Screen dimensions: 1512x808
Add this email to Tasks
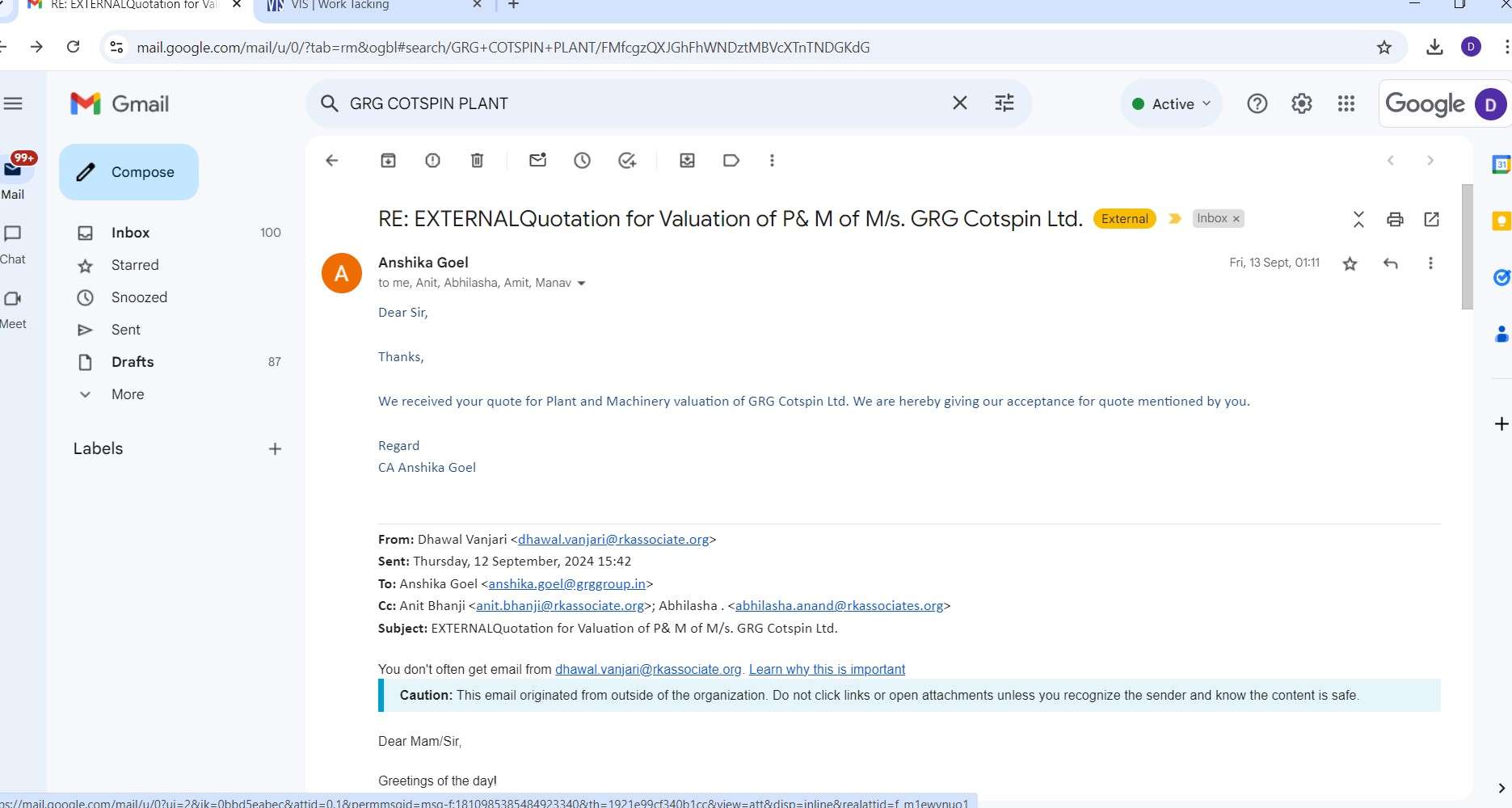tap(627, 160)
